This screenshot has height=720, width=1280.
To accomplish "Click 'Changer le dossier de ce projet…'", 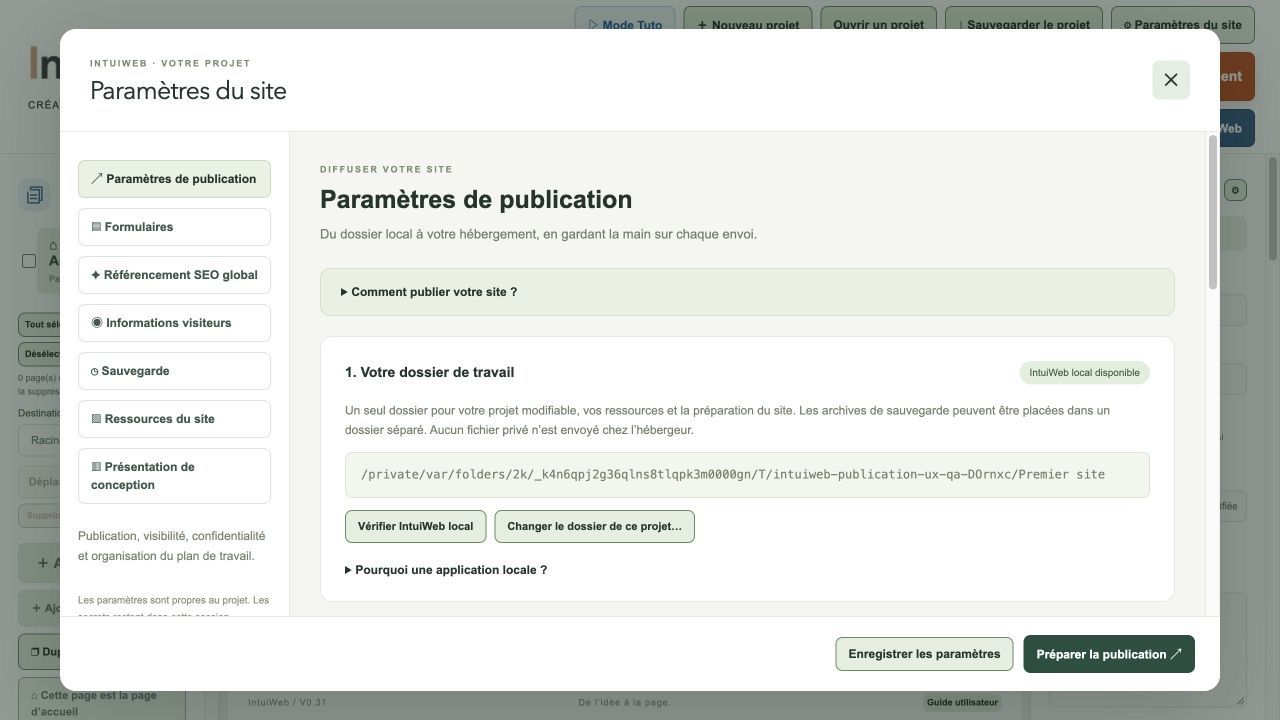I will pyautogui.click(x=594, y=527).
